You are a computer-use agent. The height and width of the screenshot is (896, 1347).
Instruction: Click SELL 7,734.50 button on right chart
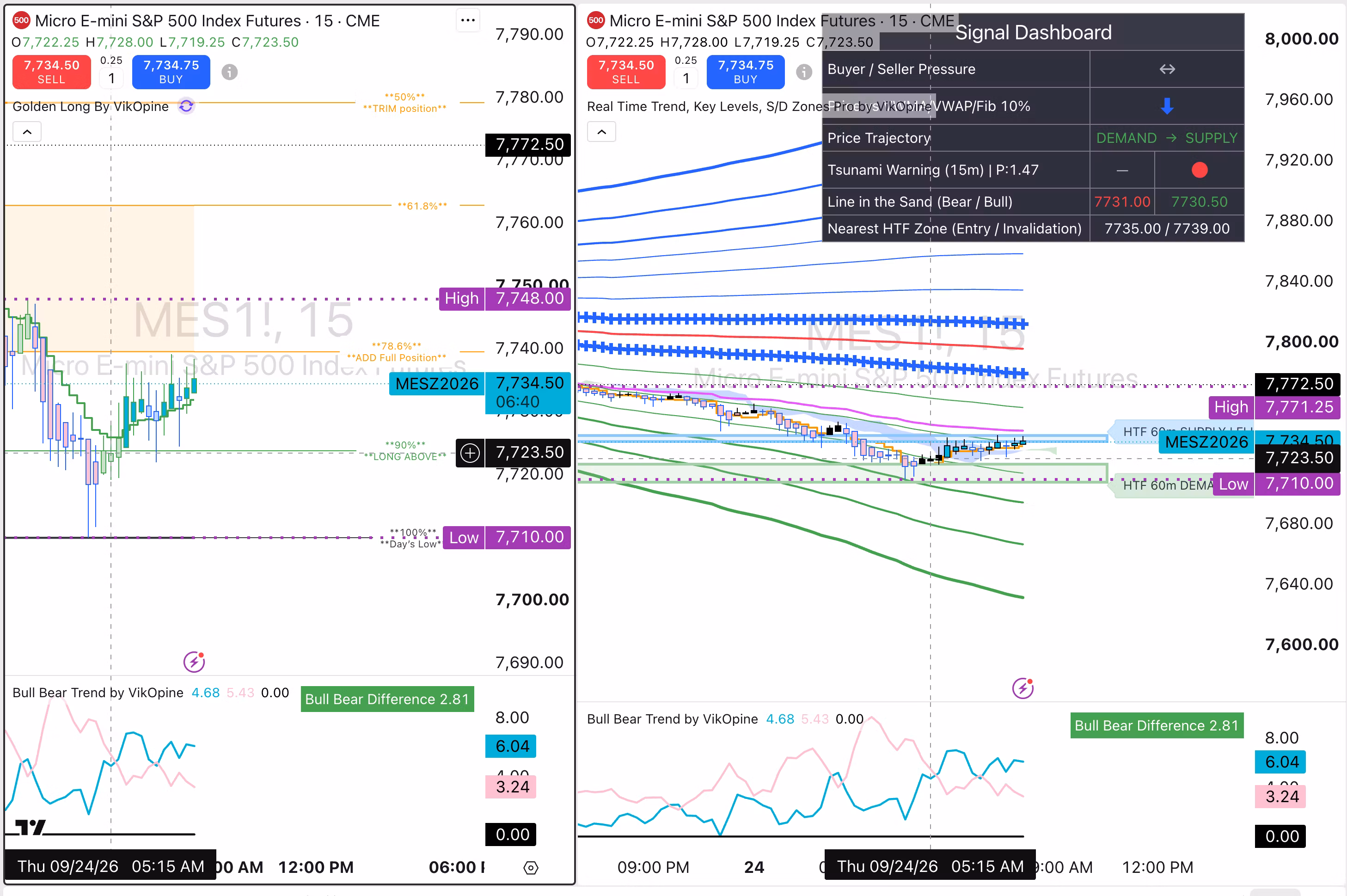click(626, 72)
